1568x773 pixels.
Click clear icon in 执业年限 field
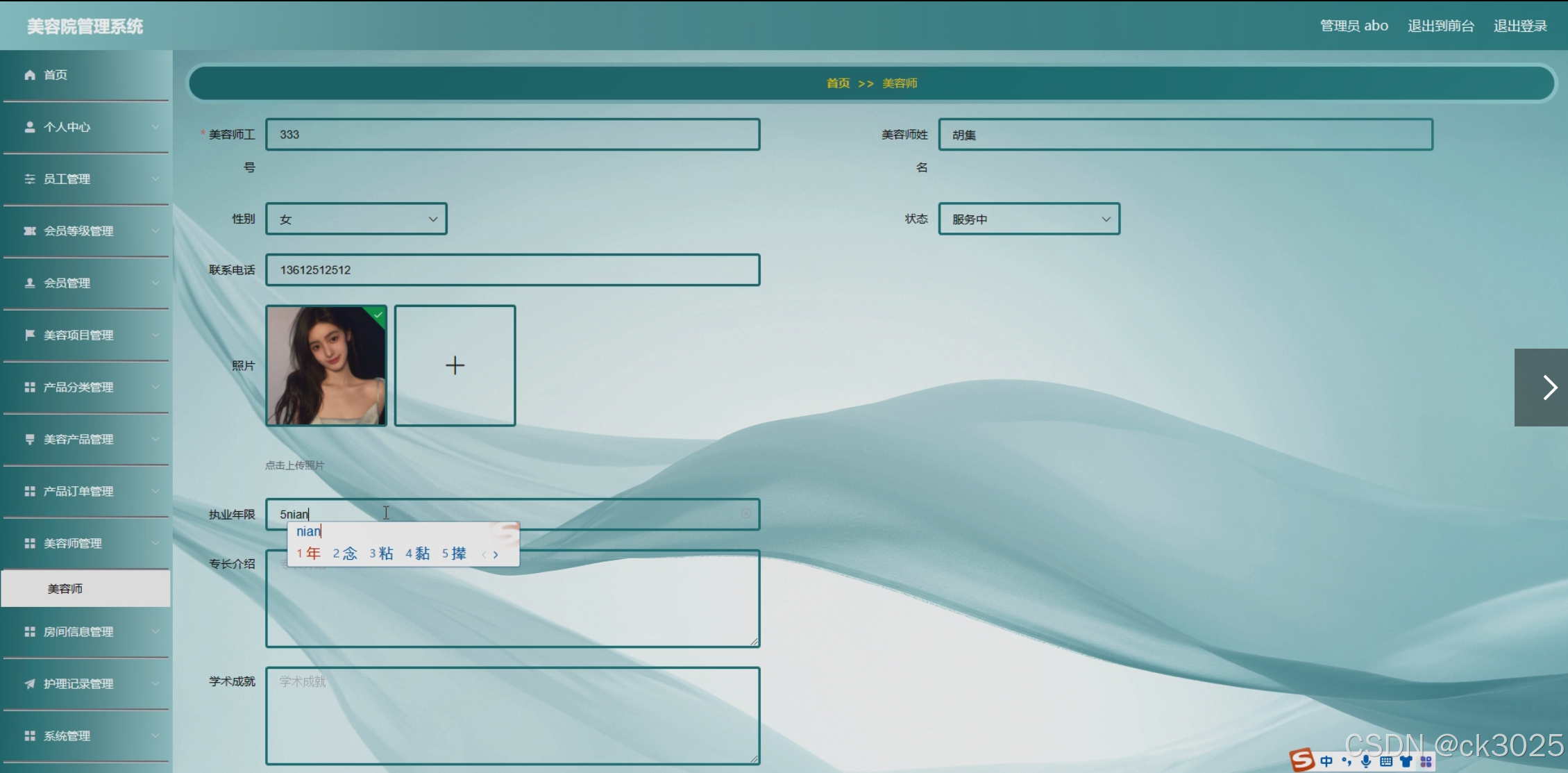tap(746, 513)
